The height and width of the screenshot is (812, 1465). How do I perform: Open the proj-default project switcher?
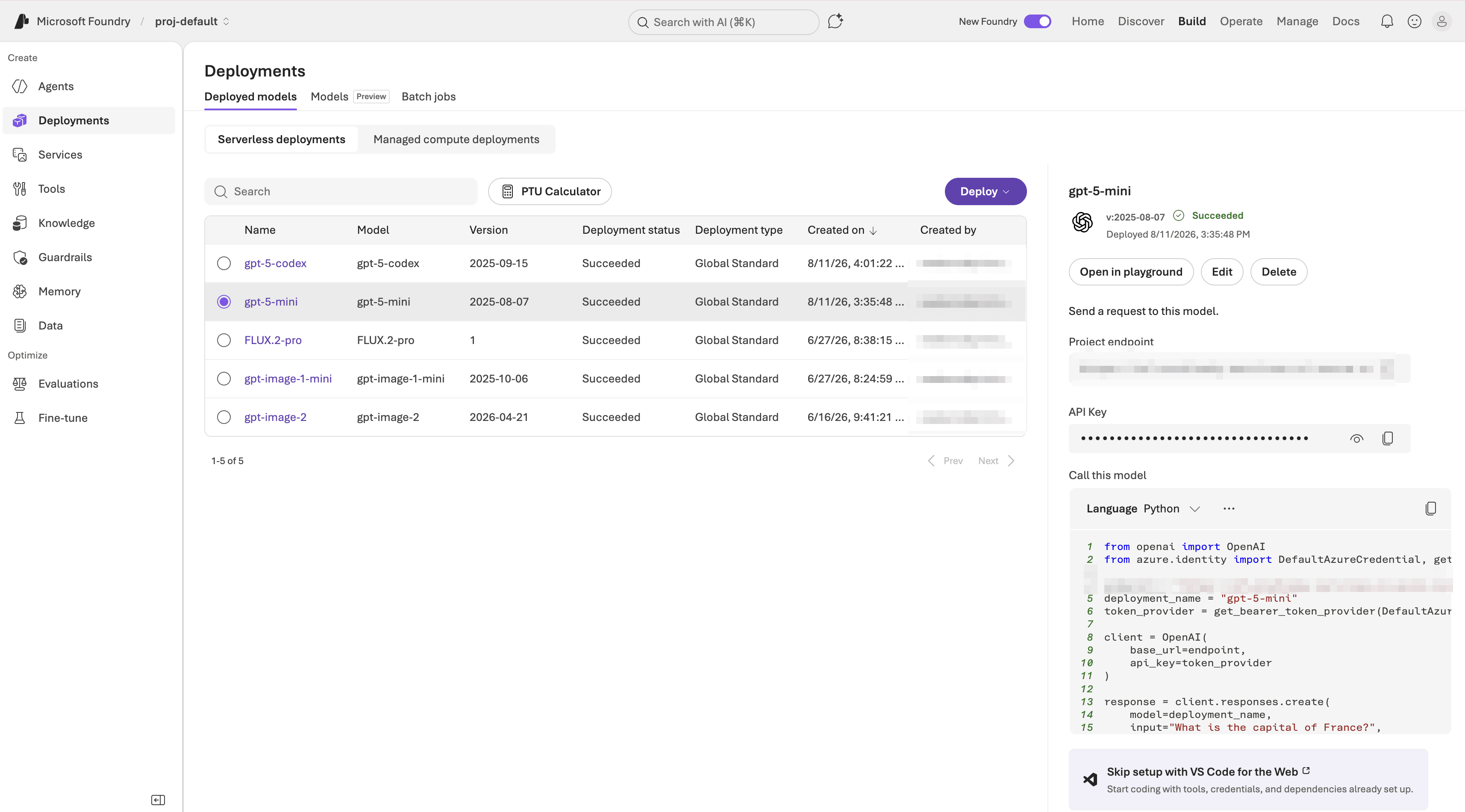(192, 22)
